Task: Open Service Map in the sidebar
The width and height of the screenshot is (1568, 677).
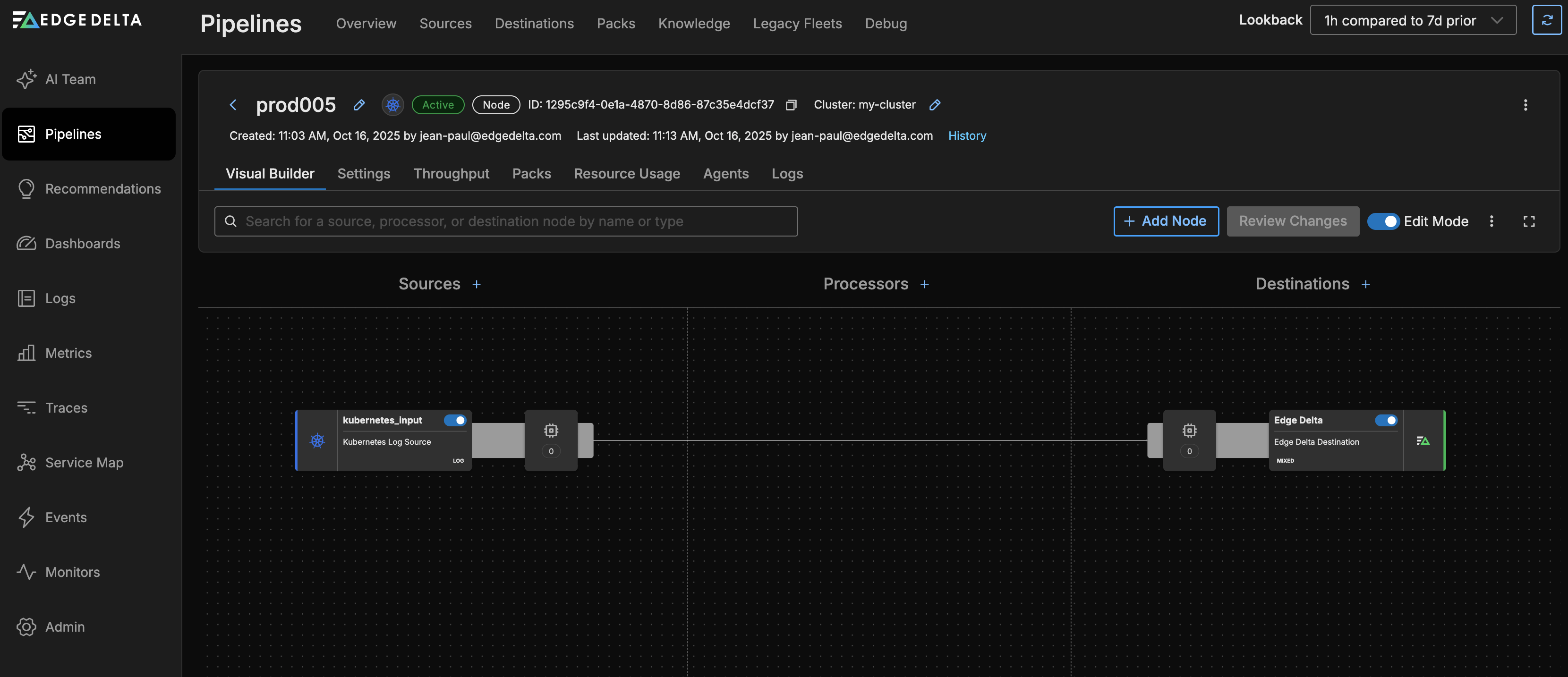Action: click(84, 463)
